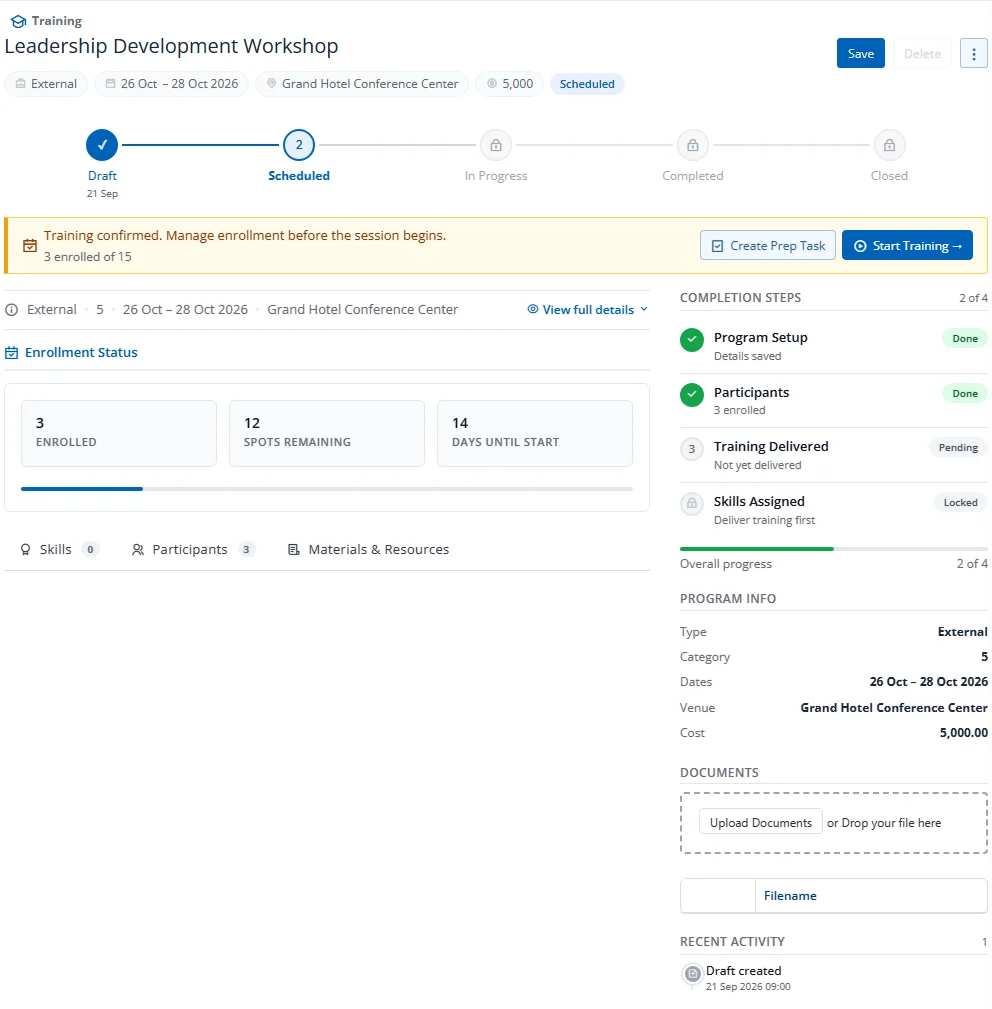Click the Venue value in Program Info
The width and height of the screenshot is (992, 1009).
(x=894, y=707)
